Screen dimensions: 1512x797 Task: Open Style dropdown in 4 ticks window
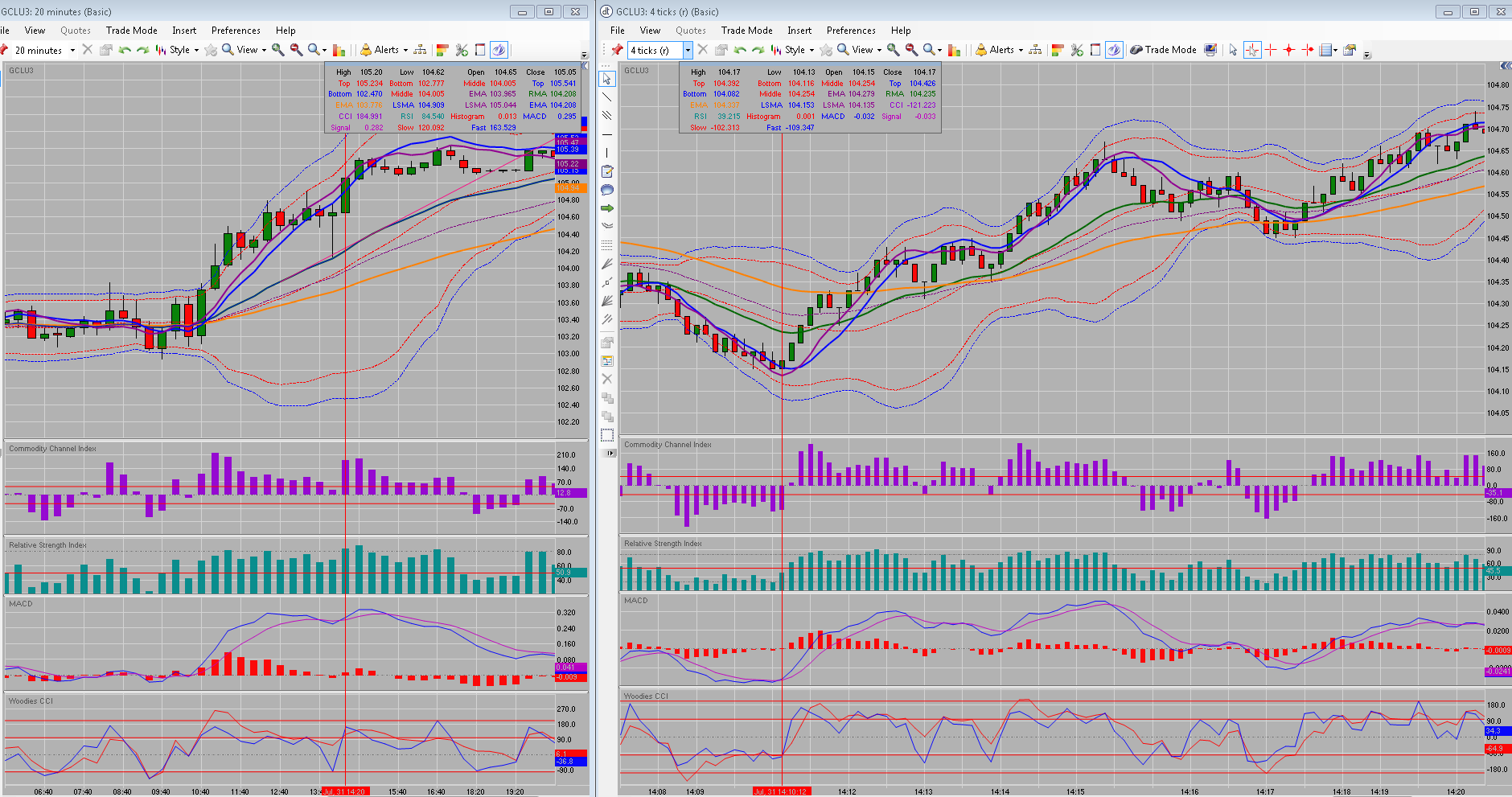793,50
